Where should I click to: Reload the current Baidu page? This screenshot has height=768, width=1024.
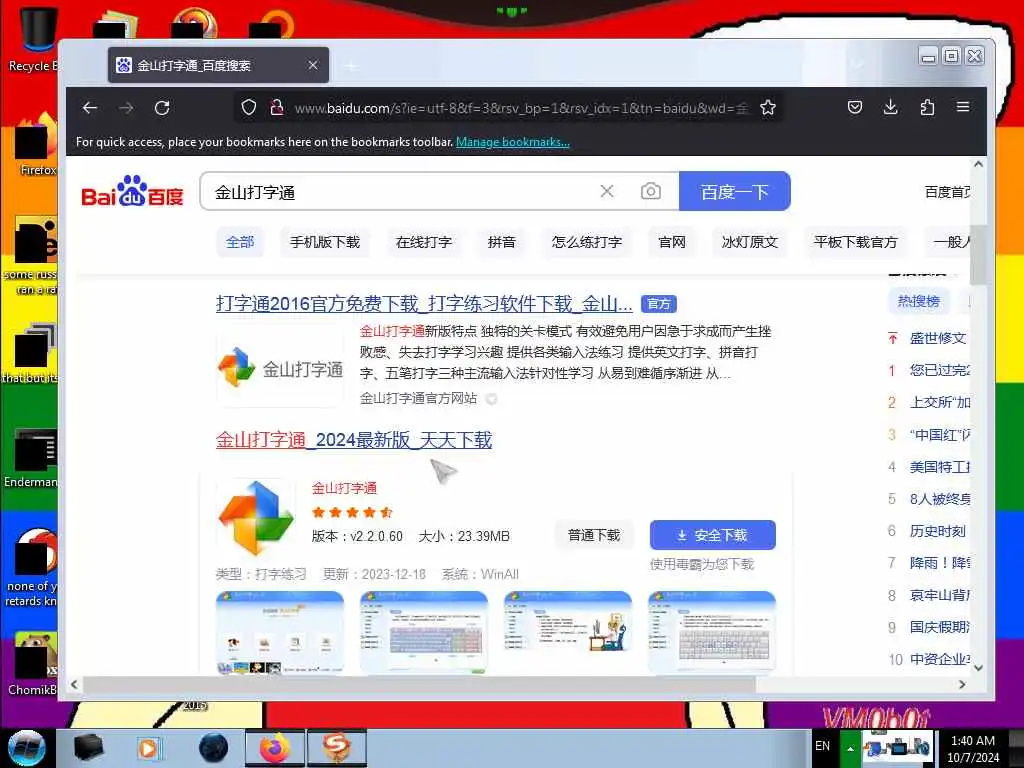point(162,108)
